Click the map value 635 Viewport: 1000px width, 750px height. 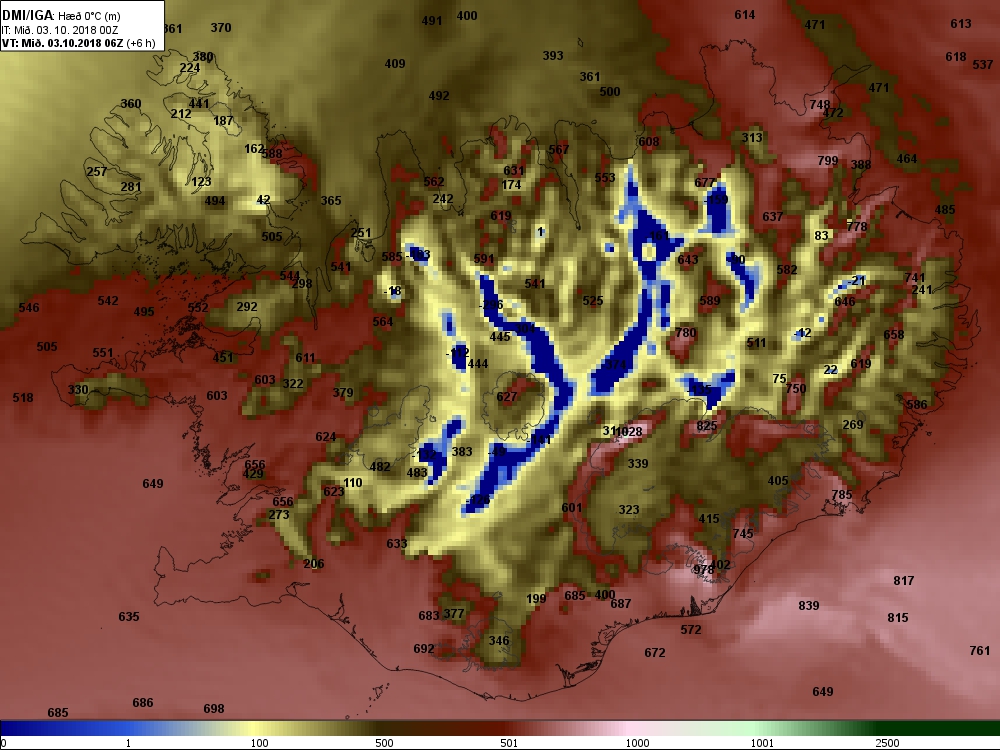[129, 616]
